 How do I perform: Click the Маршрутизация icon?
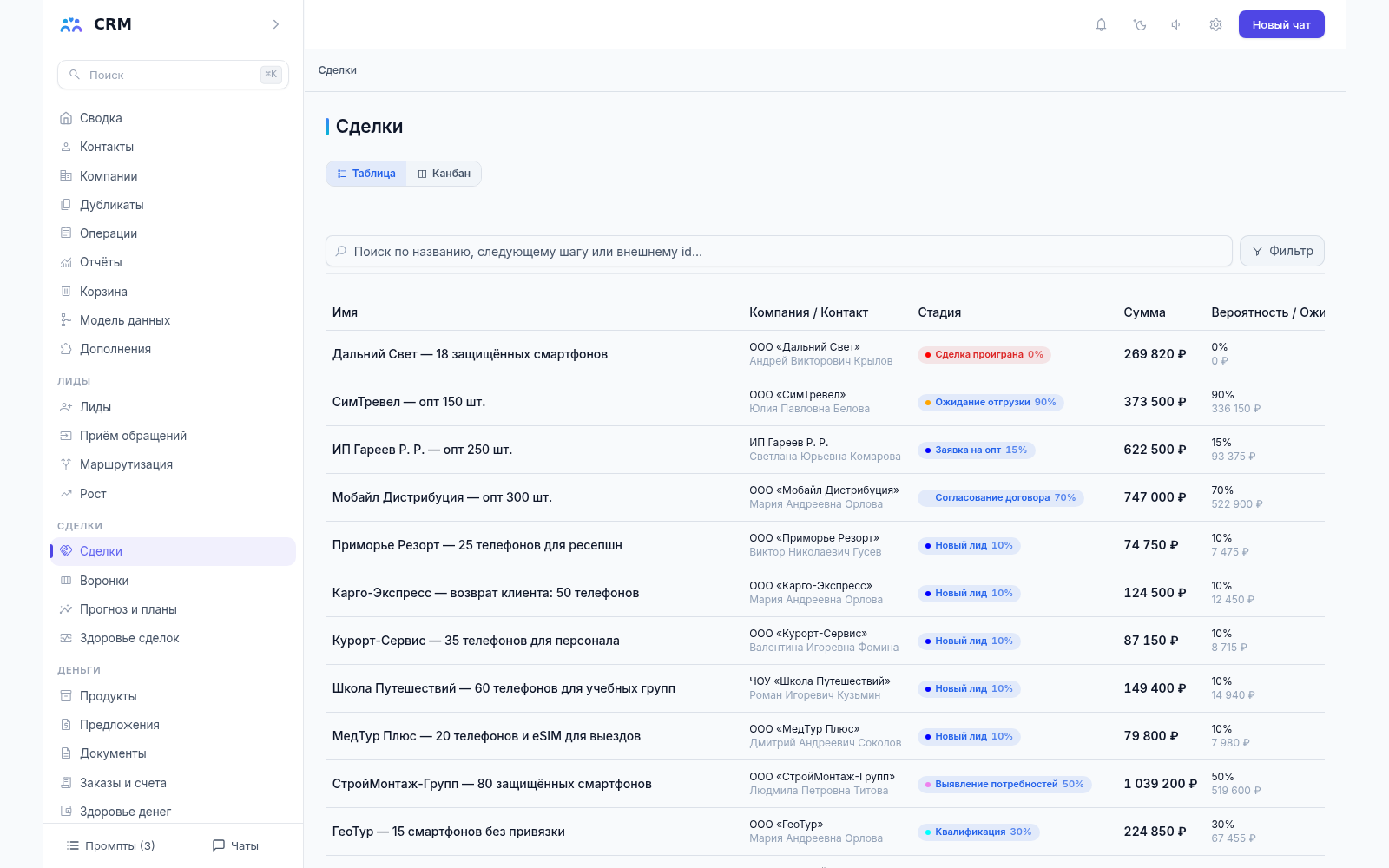66,464
